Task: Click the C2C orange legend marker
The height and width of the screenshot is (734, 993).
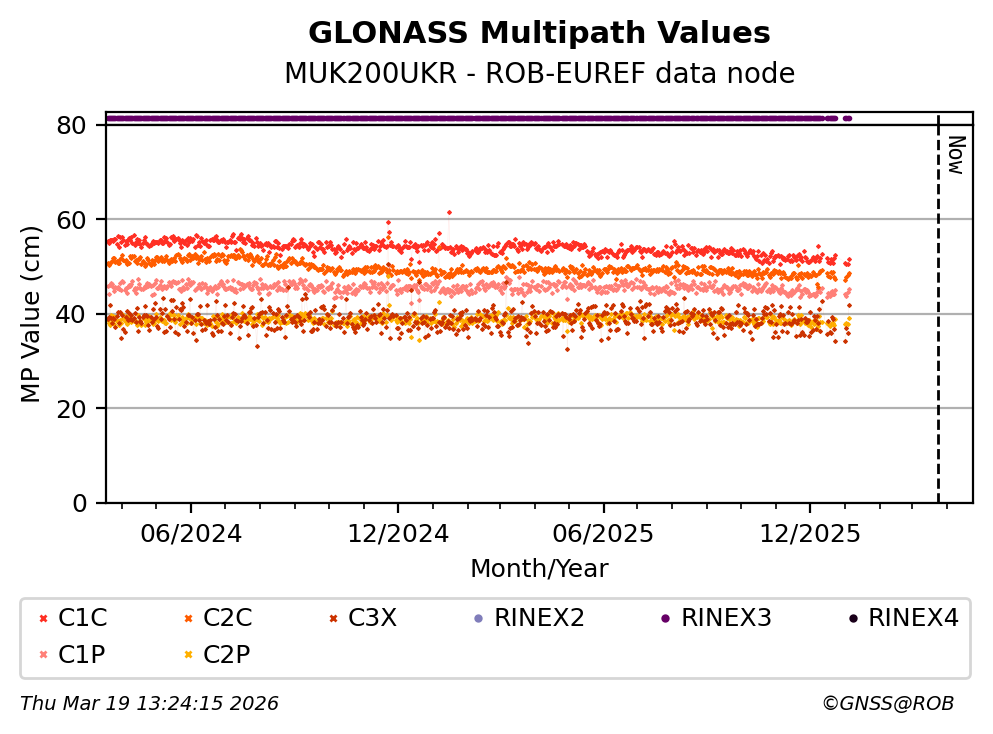Action: pos(188,619)
